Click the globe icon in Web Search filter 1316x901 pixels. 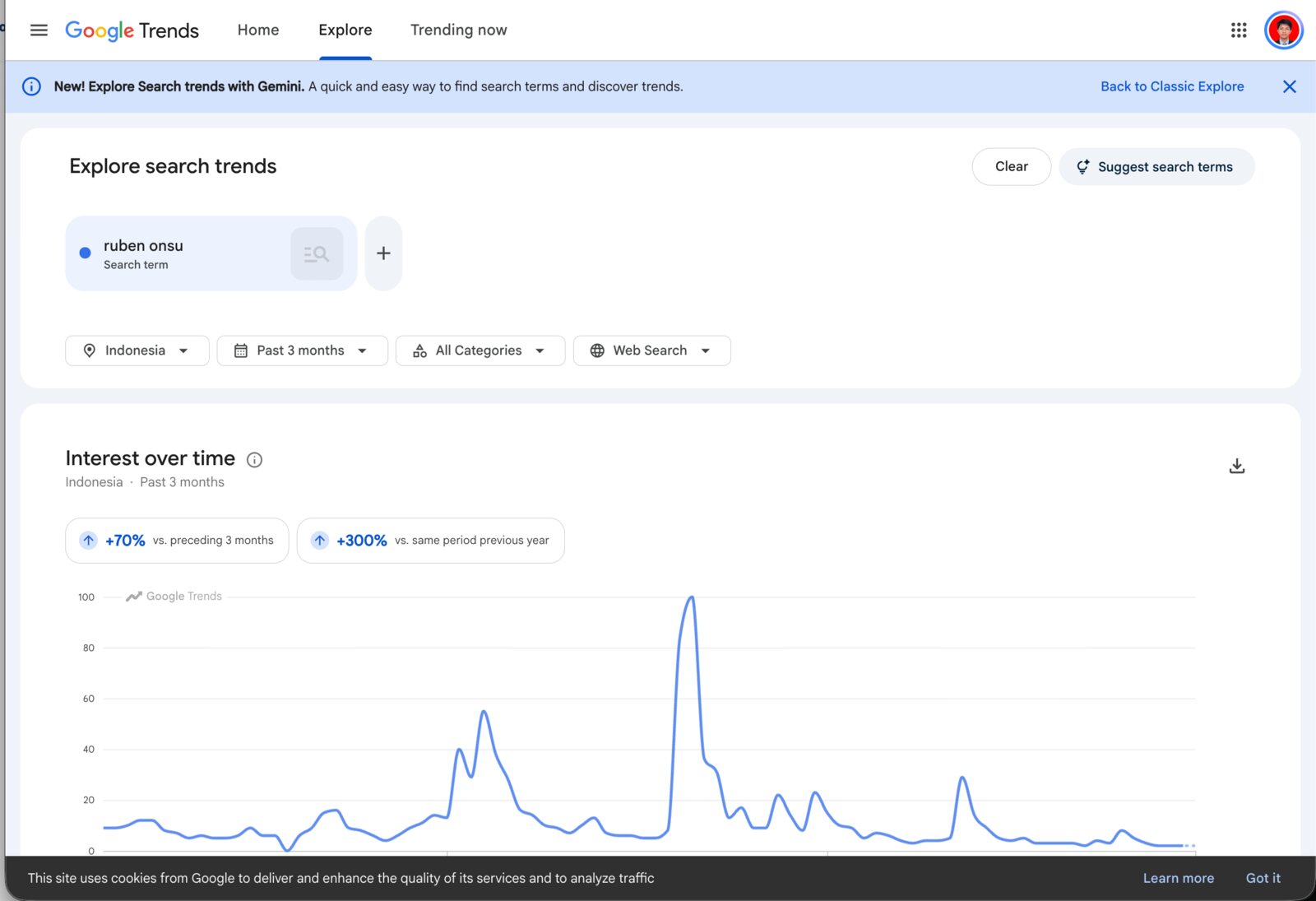[597, 351]
